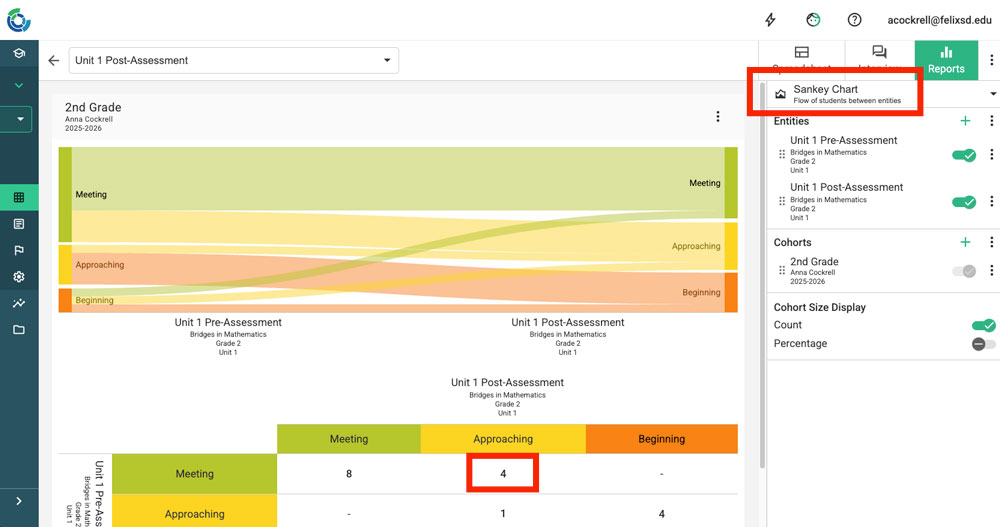1000x527 pixels.
Task: Toggle off Unit 1 Post-Assessment entity
Action: point(964,202)
